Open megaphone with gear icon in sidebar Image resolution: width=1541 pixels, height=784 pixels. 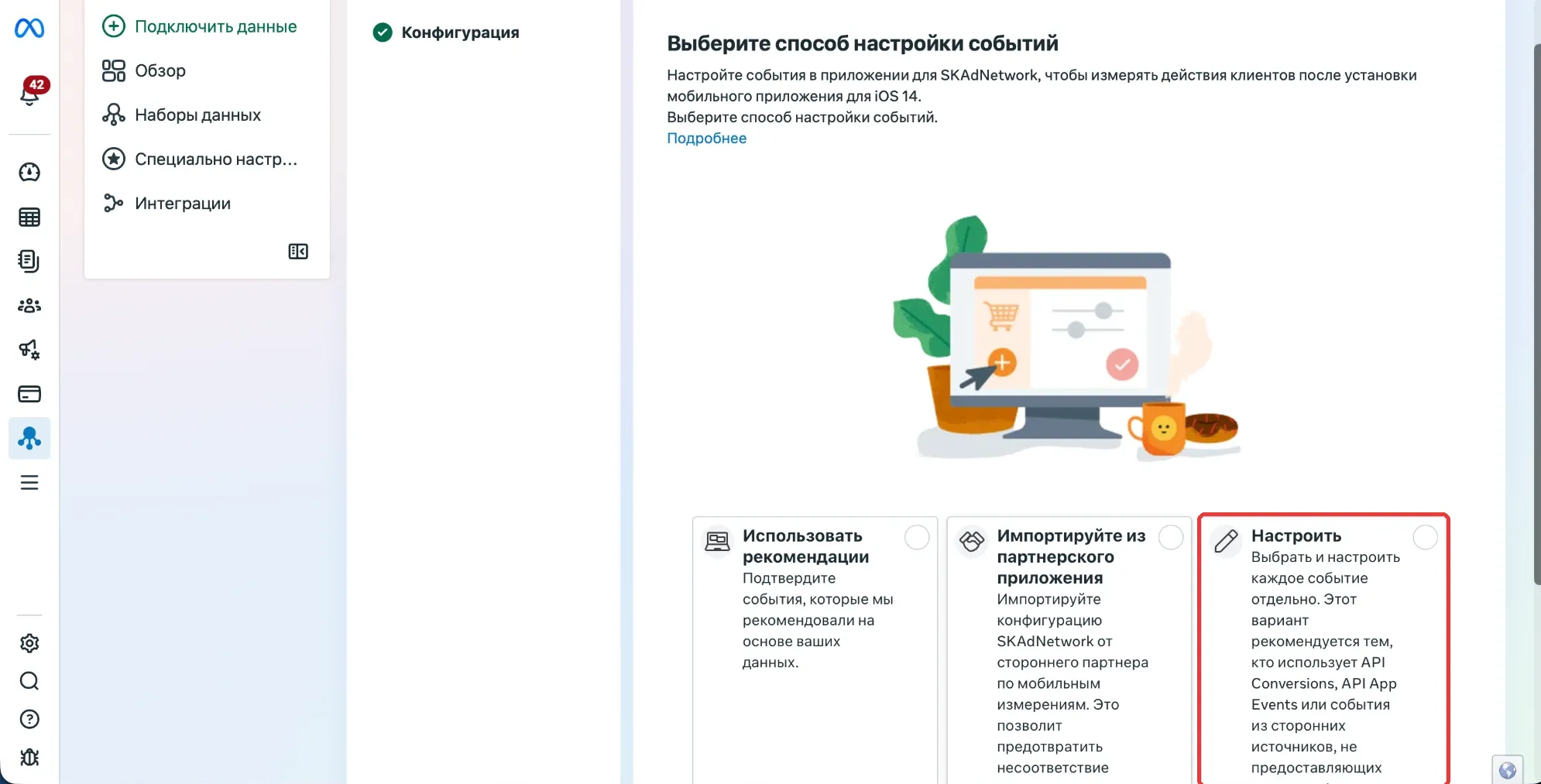pos(29,350)
